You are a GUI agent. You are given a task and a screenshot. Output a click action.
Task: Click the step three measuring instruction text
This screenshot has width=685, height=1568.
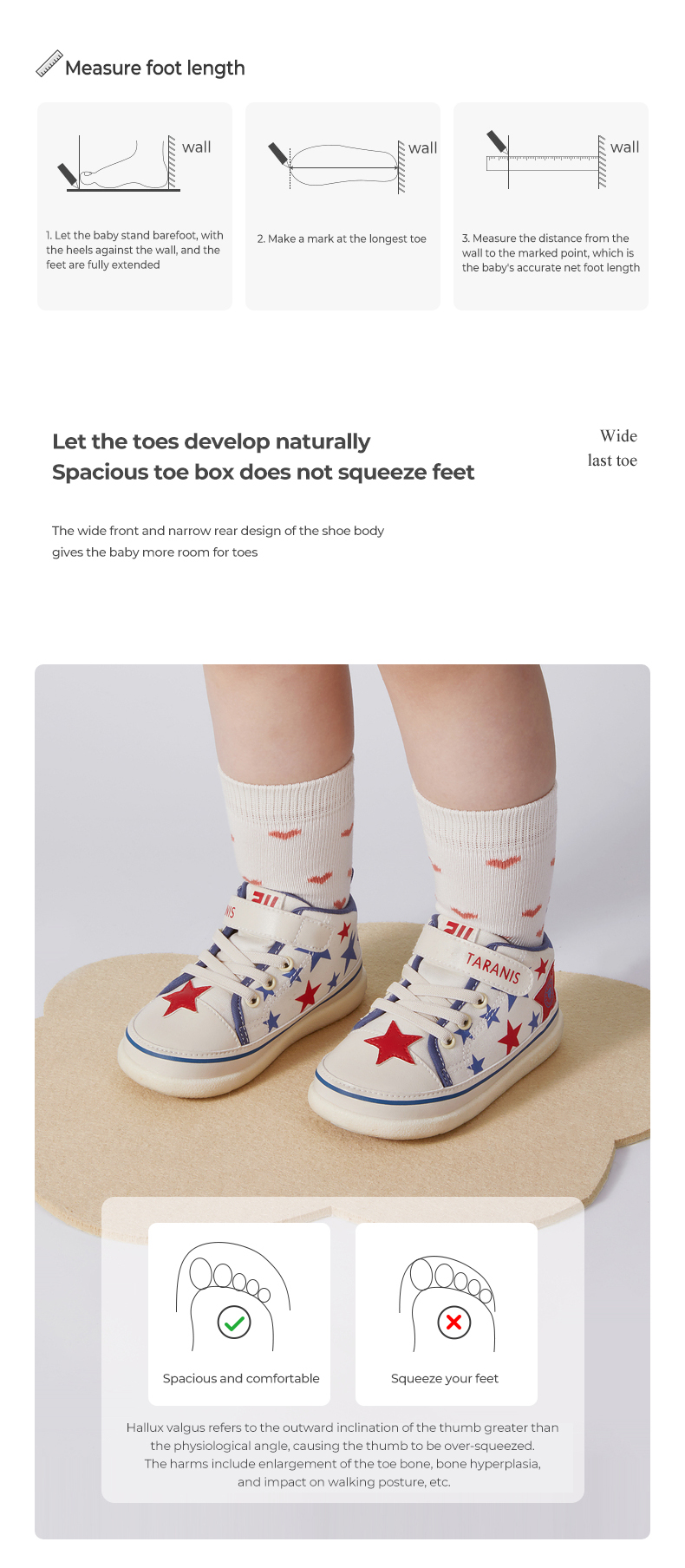click(551, 252)
